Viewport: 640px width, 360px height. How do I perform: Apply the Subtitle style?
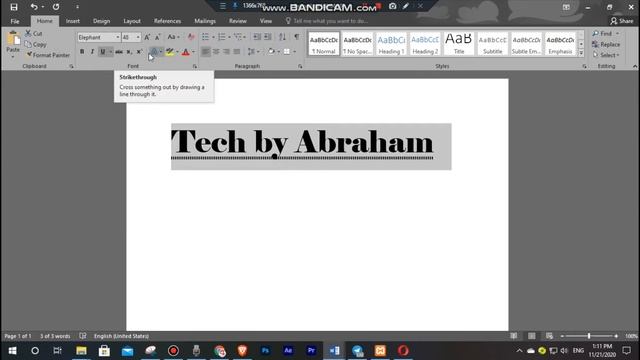coord(493,44)
